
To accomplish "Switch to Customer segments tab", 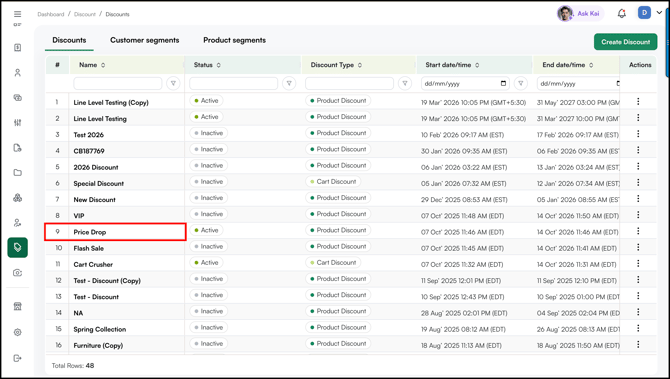I will click(x=144, y=40).
